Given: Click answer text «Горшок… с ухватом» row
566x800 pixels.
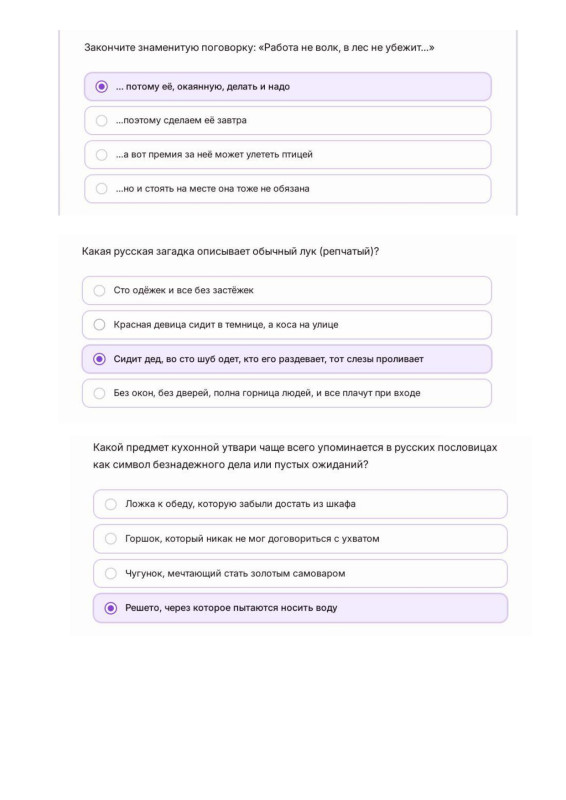Looking at the screenshot, I should coord(252,539).
